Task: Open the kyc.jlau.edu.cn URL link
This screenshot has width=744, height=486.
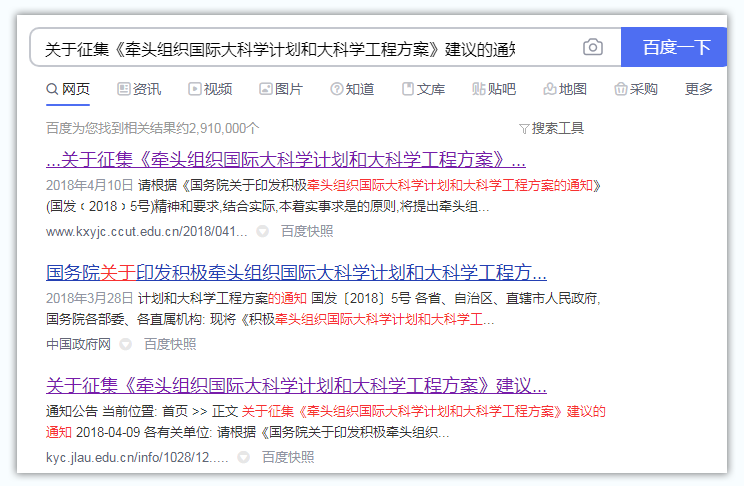Action: (137, 458)
